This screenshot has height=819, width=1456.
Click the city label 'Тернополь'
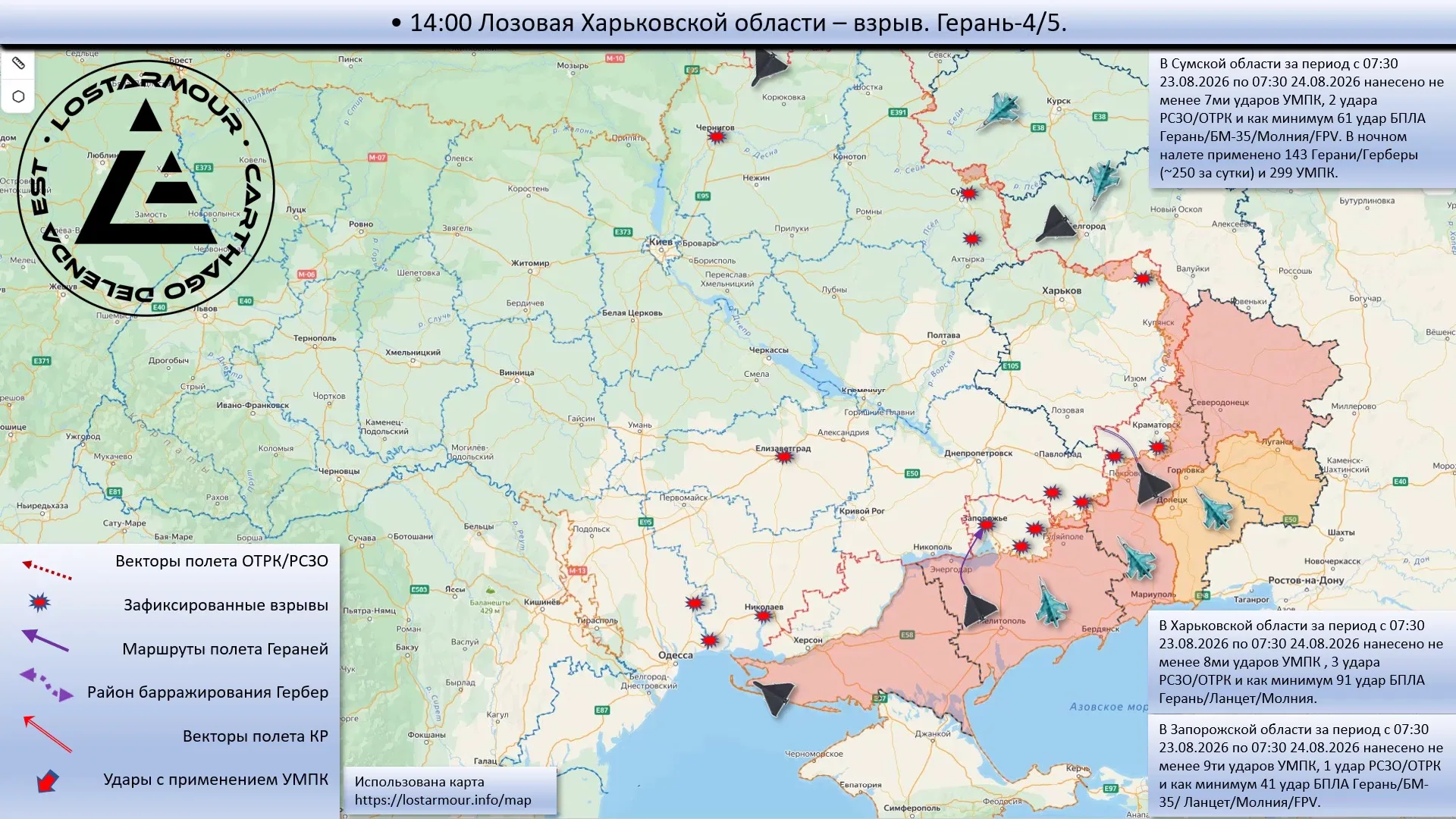point(315,339)
